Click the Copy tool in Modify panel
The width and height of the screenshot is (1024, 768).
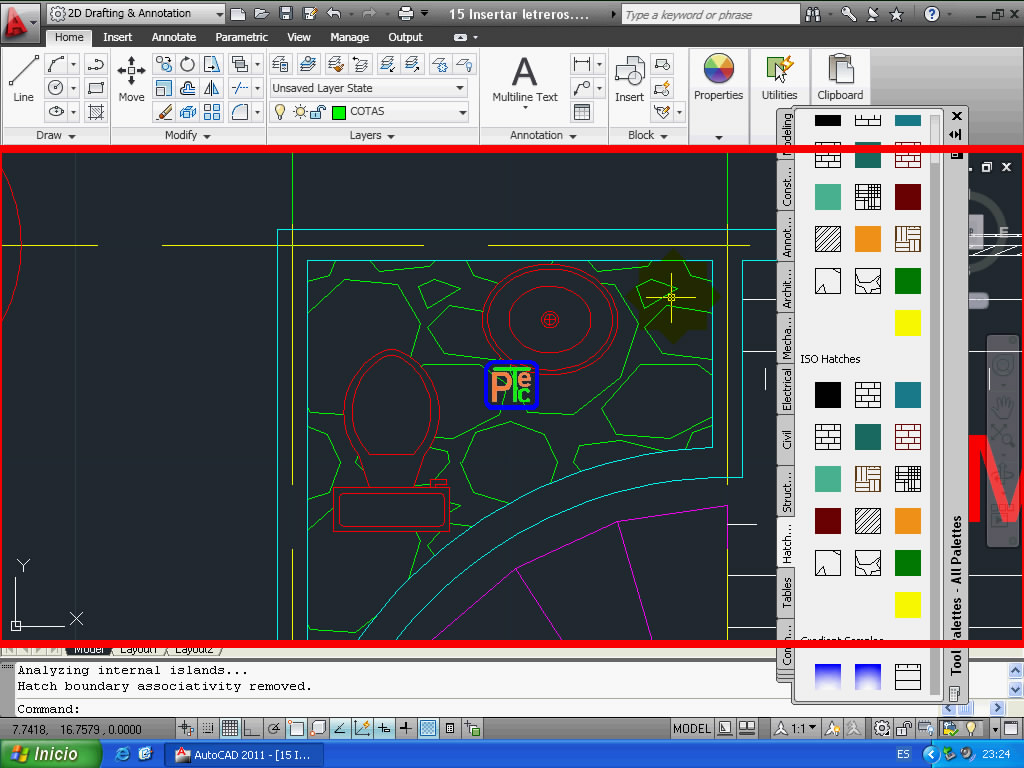pyautogui.click(x=164, y=64)
